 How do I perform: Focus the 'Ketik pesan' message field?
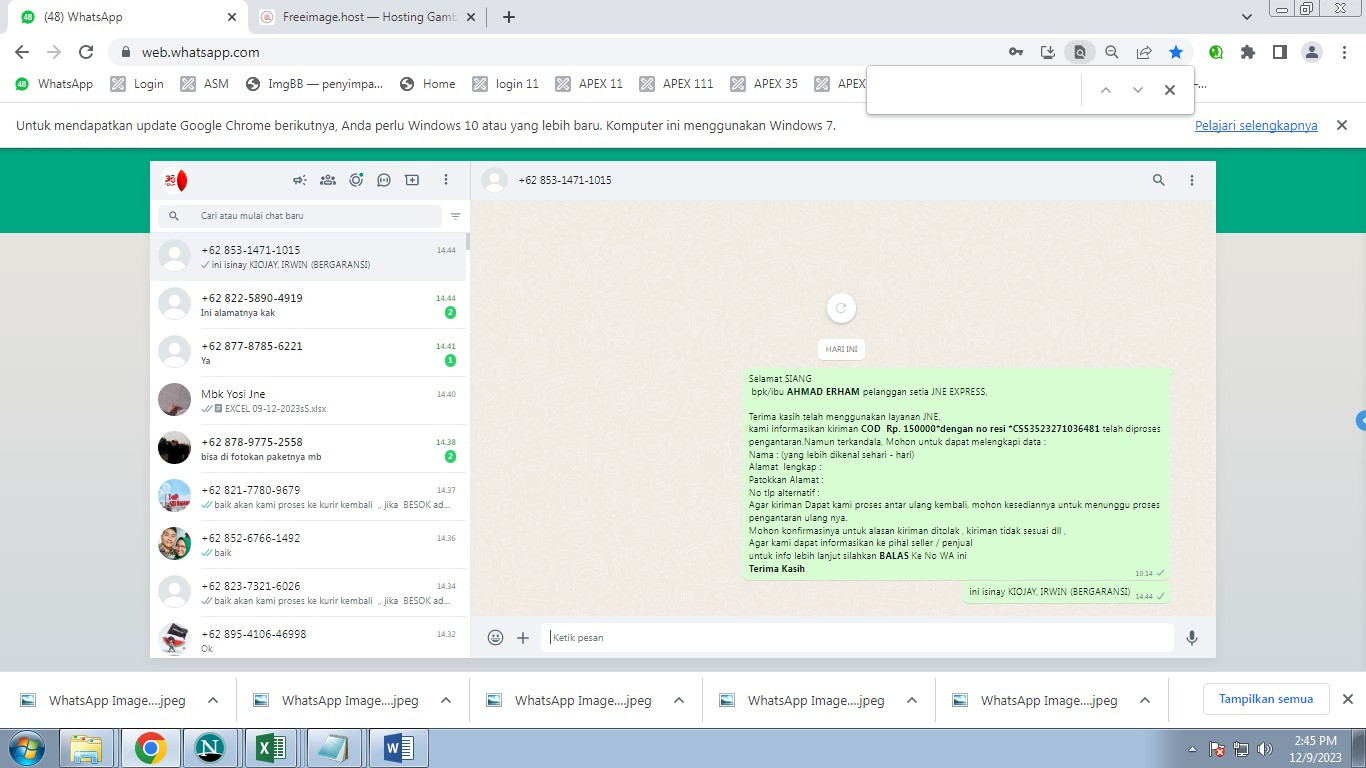(x=857, y=637)
